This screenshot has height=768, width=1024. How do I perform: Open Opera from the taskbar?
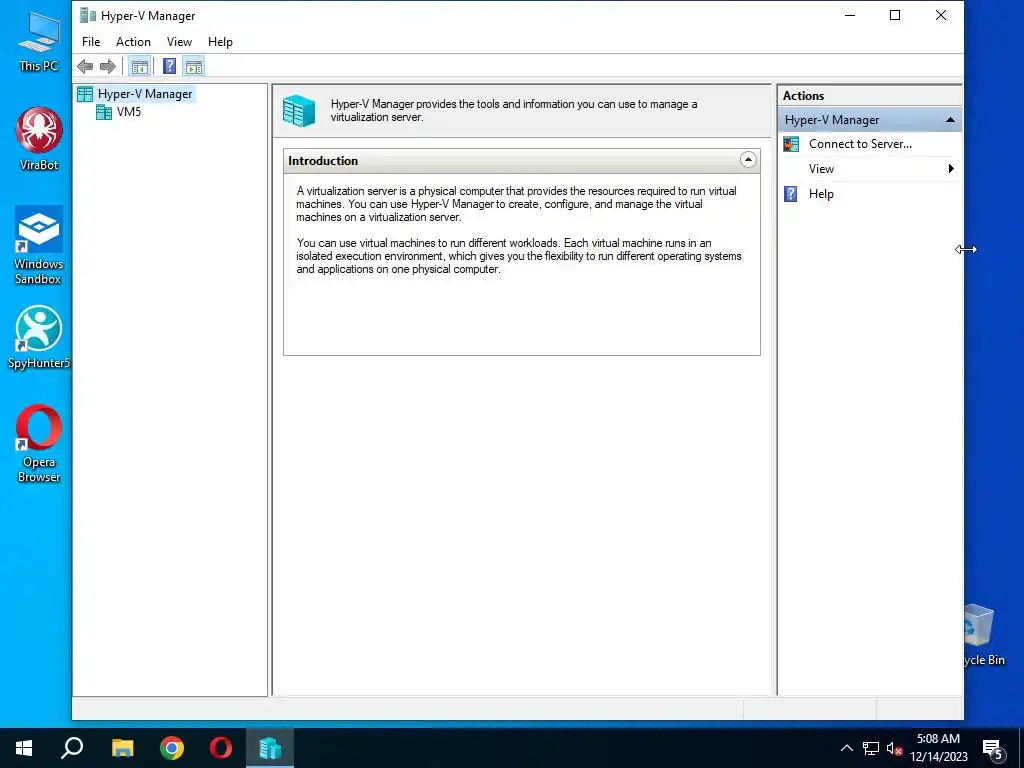tap(221, 748)
